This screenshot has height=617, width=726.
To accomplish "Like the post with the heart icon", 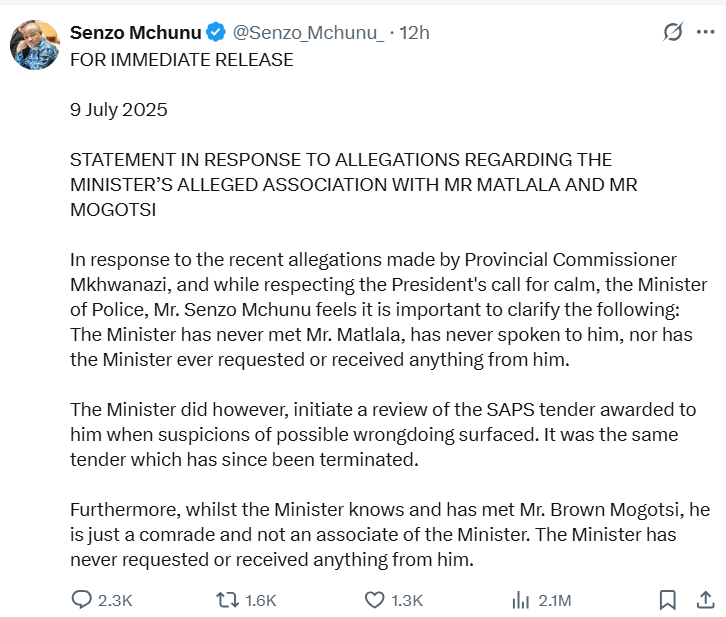I will click(374, 600).
